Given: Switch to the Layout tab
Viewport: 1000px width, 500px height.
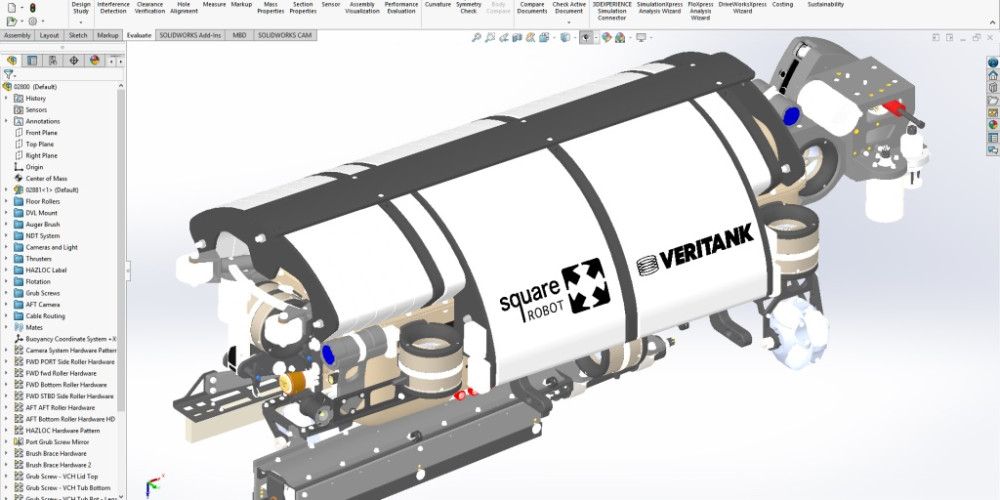Looking at the screenshot, I should pos(49,35).
